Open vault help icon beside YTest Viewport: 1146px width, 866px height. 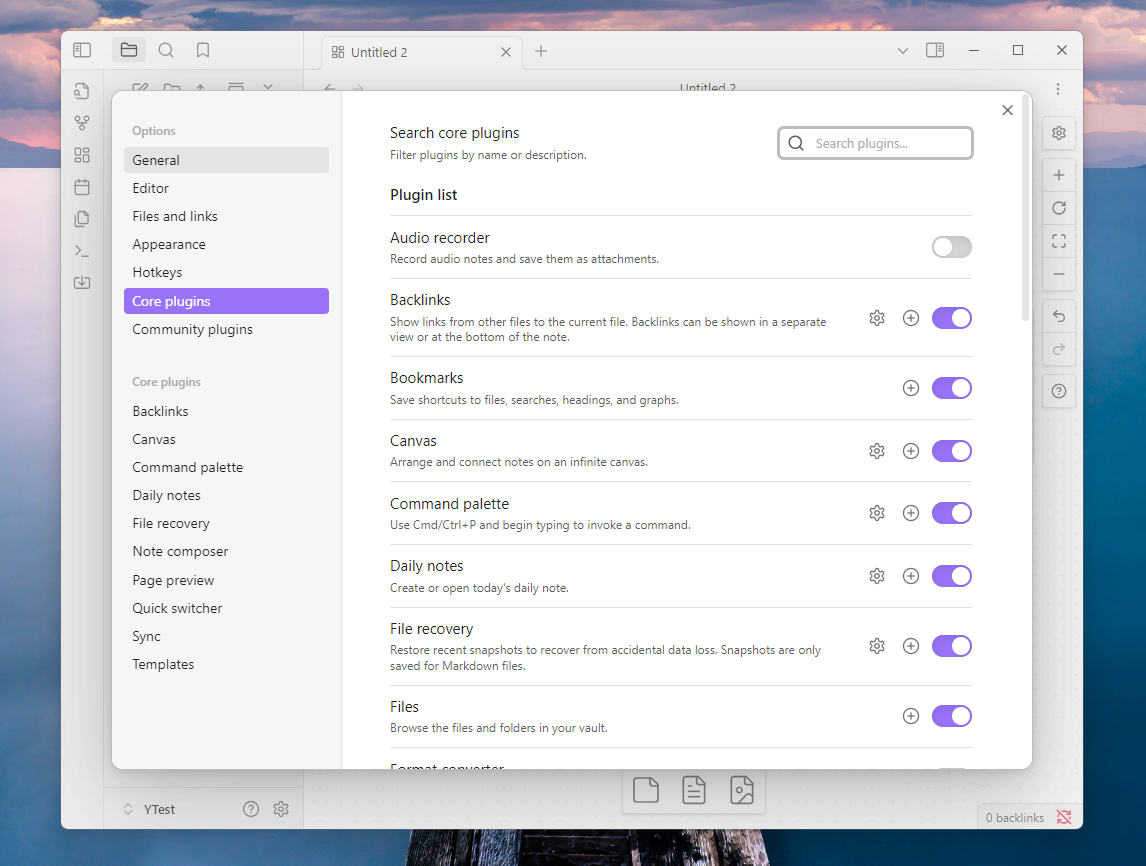(x=251, y=809)
